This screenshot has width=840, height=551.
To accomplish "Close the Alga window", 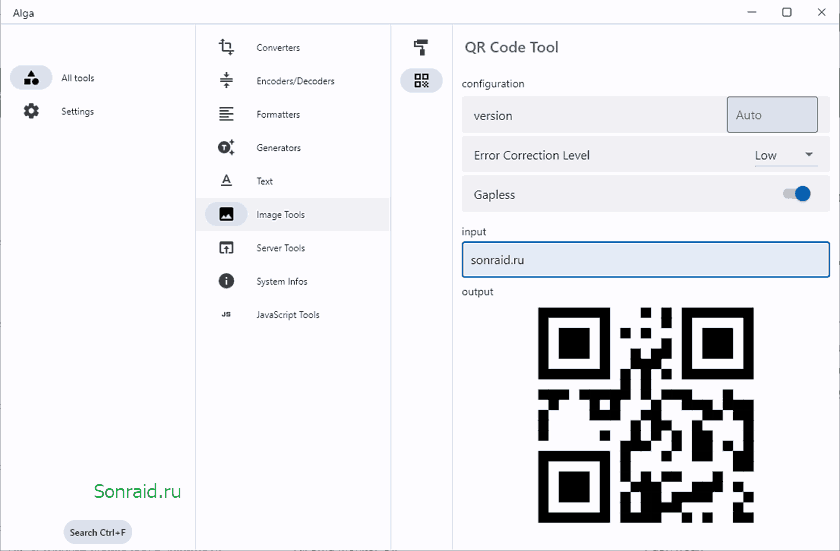I will coord(821,12).
